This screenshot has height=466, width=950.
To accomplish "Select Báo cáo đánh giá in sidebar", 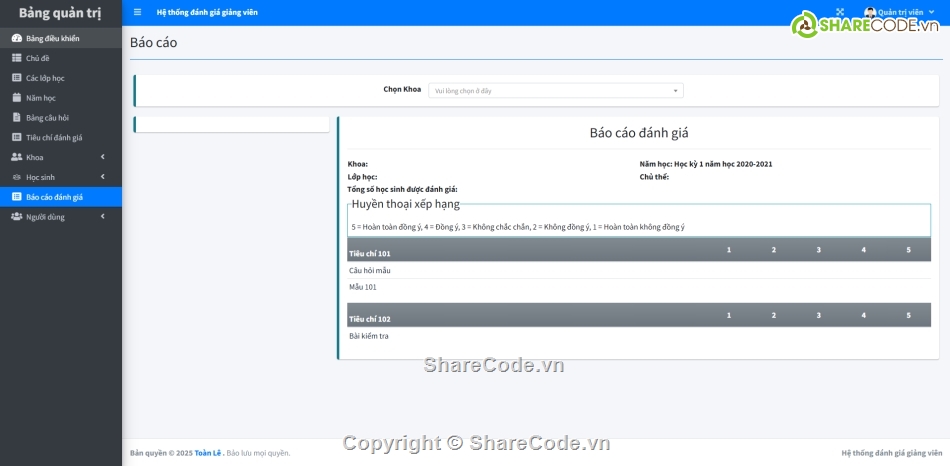I will tap(54, 197).
